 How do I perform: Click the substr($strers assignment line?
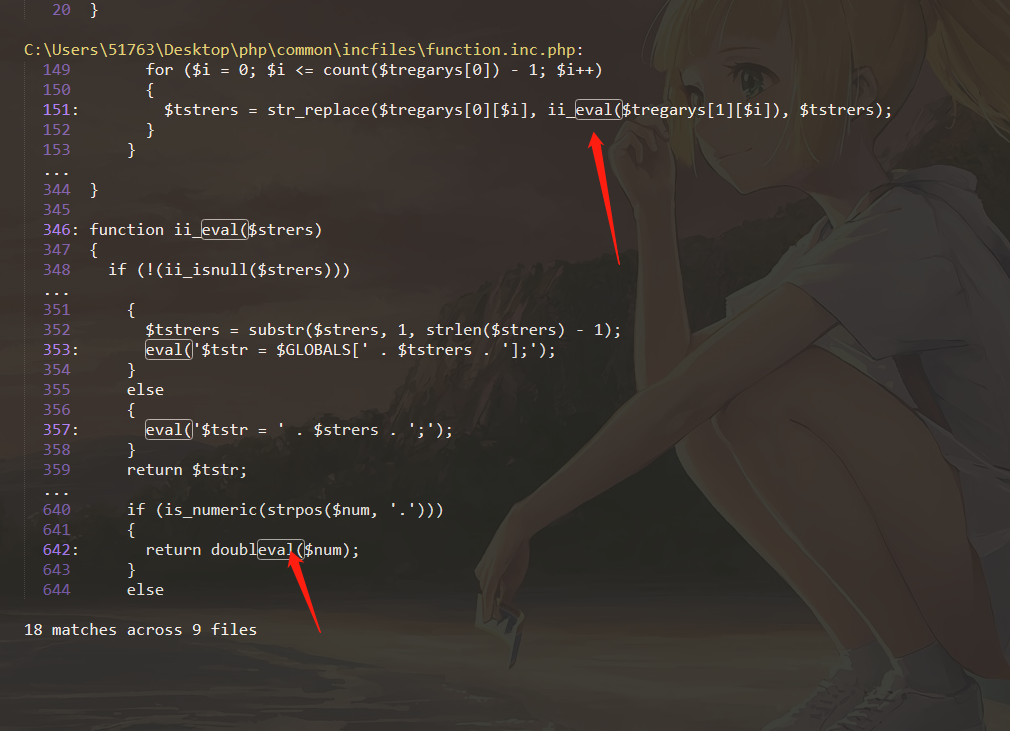(383, 330)
